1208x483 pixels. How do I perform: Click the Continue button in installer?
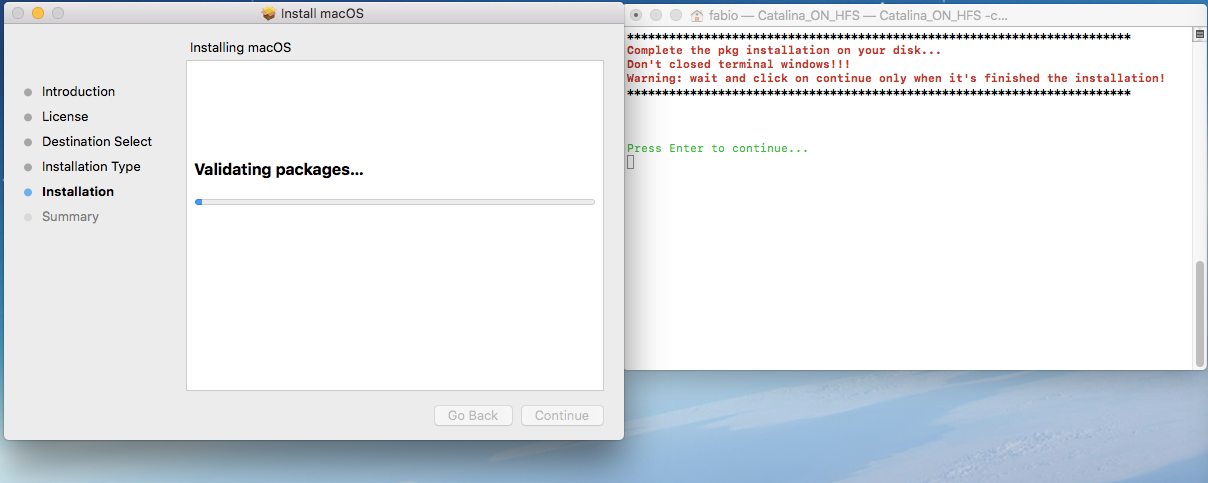562,415
